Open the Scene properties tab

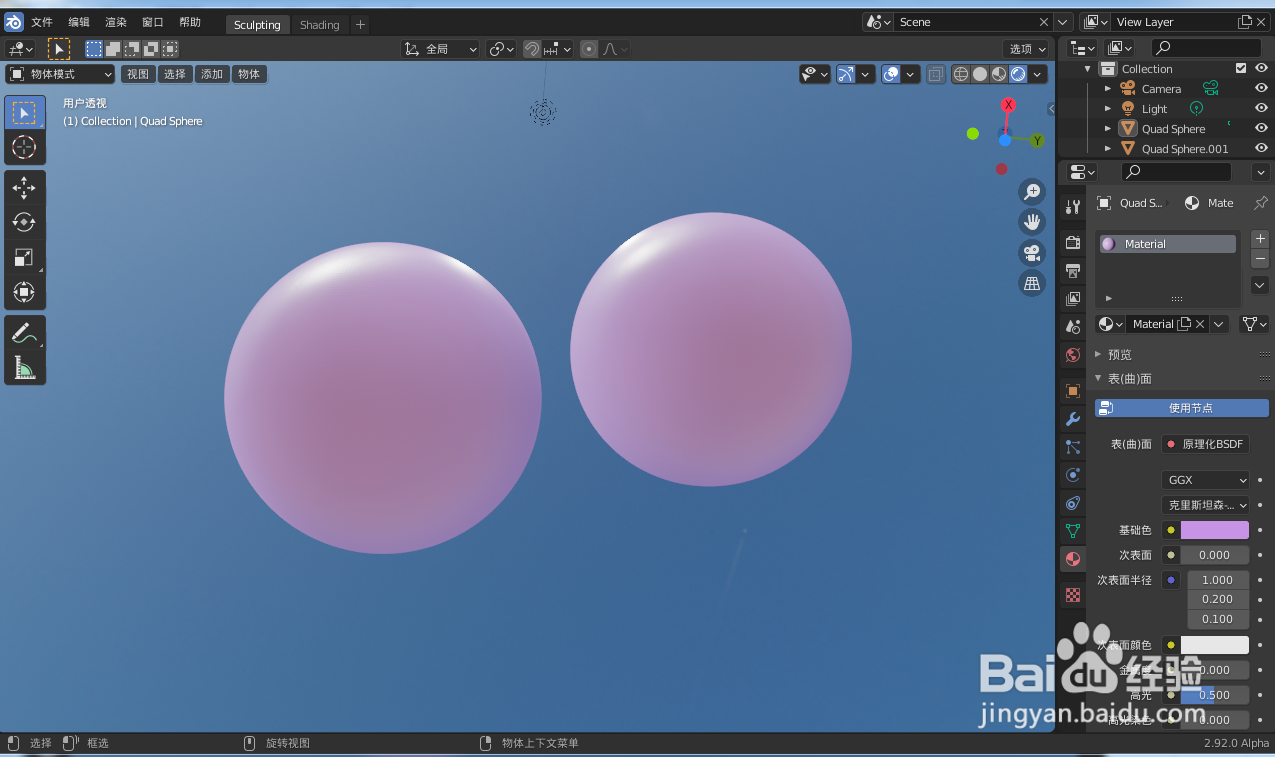coord(1073,326)
